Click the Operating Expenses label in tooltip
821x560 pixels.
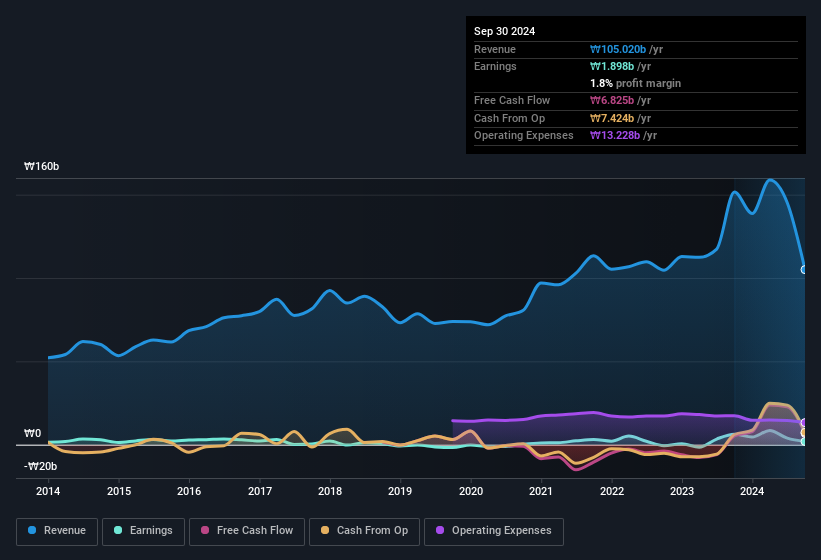click(x=524, y=136)
